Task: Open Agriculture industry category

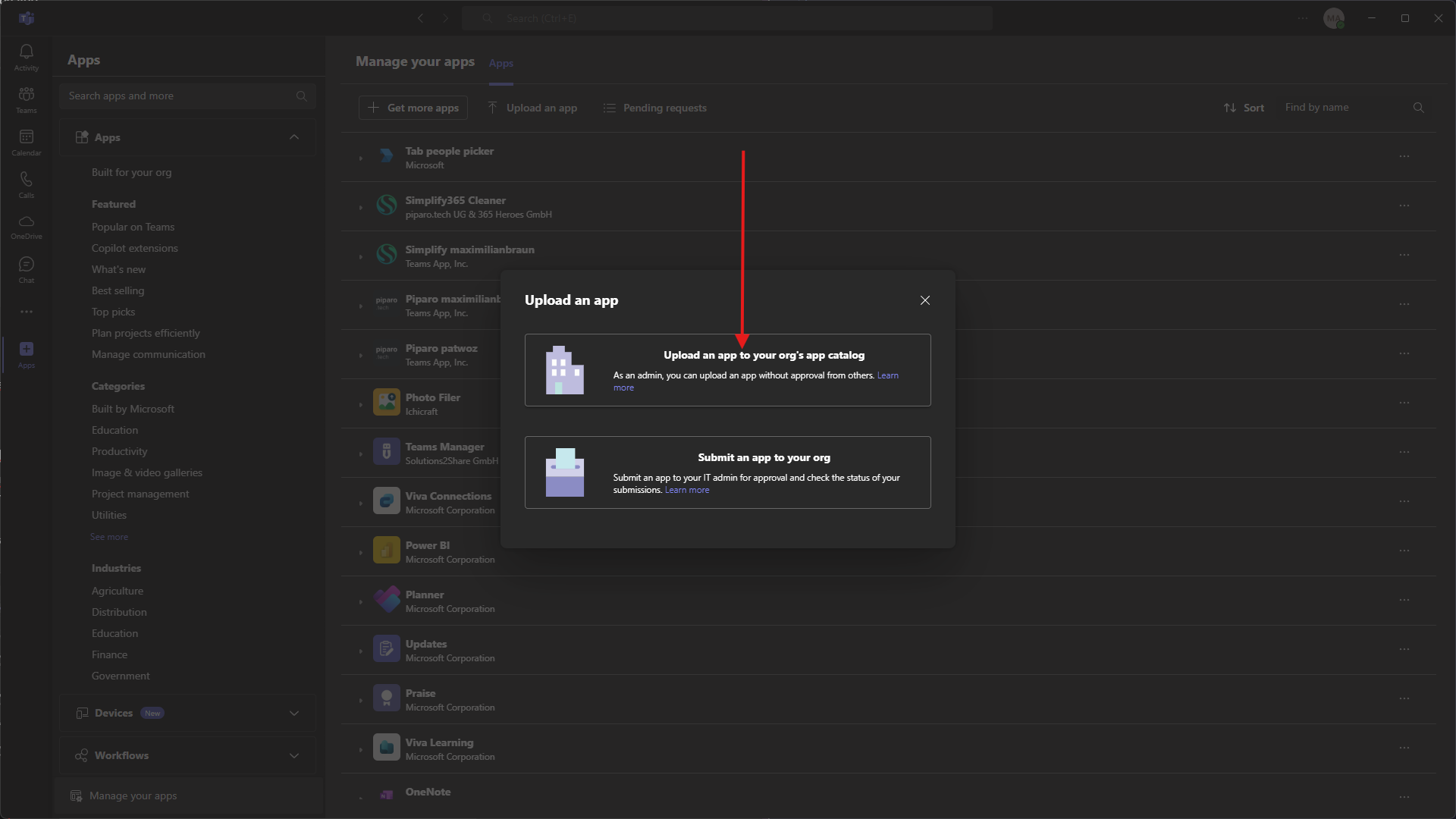Action: [x=118, y=591]
